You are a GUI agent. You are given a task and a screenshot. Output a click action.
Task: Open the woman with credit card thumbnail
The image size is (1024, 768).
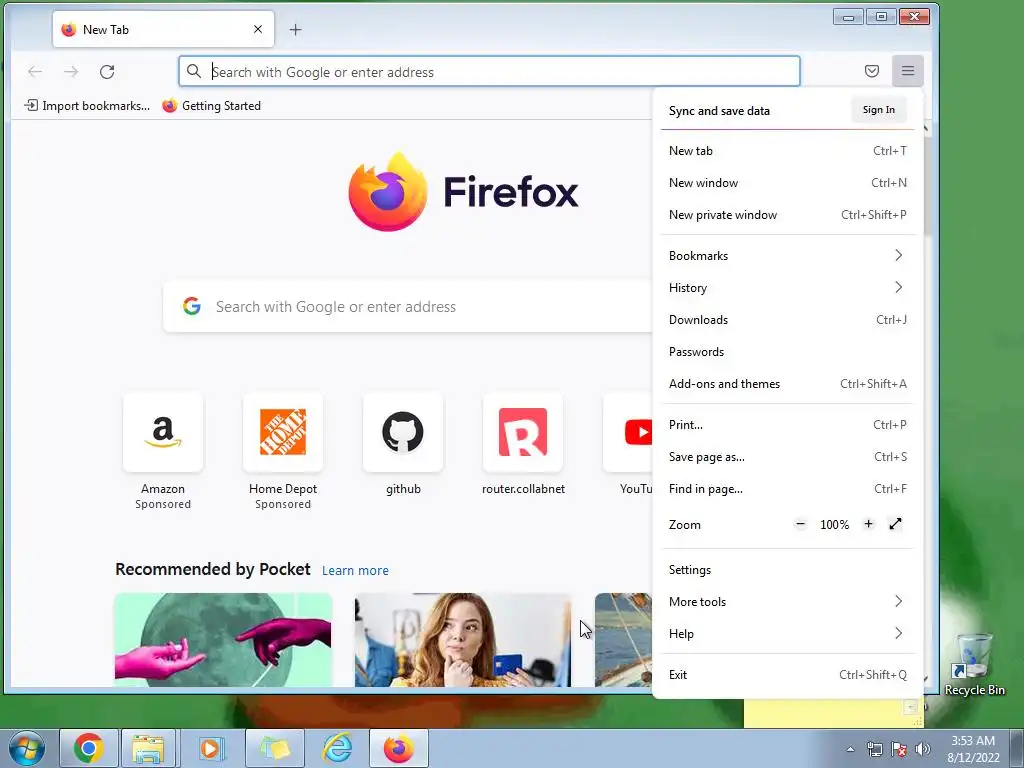(462, 639)
